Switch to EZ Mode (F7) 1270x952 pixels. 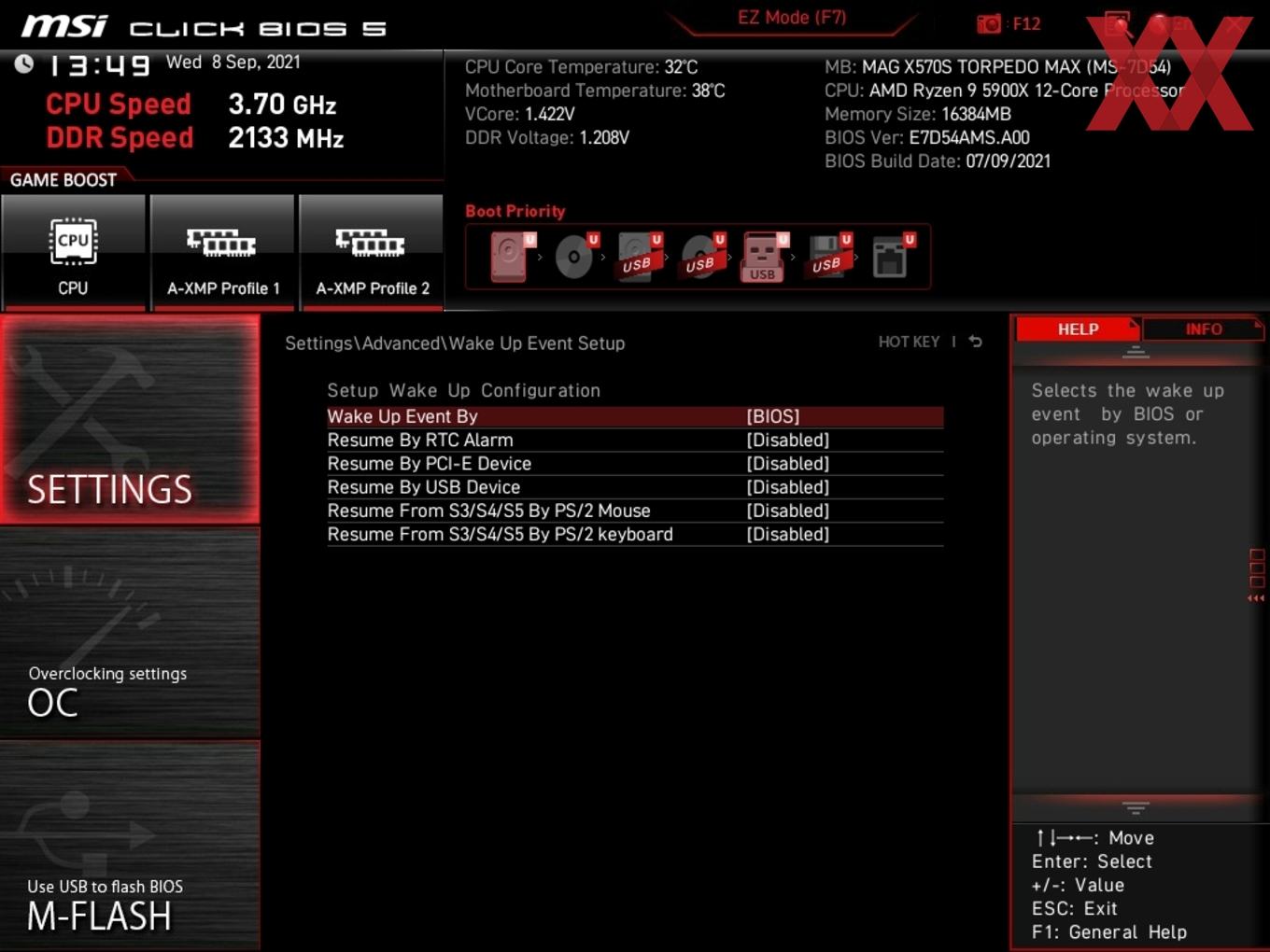(792, 18)
